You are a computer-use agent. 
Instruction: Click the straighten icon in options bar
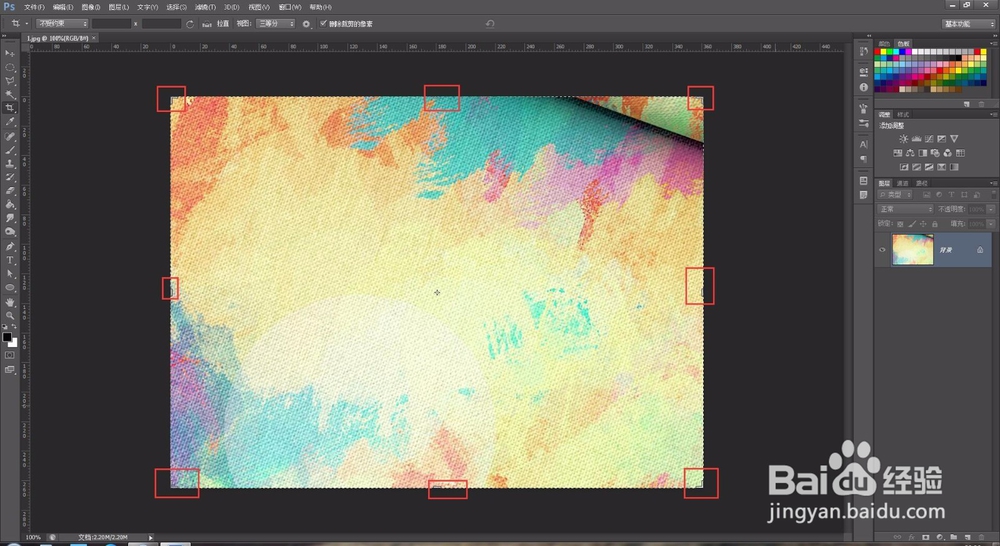click(x=207, y=24)
